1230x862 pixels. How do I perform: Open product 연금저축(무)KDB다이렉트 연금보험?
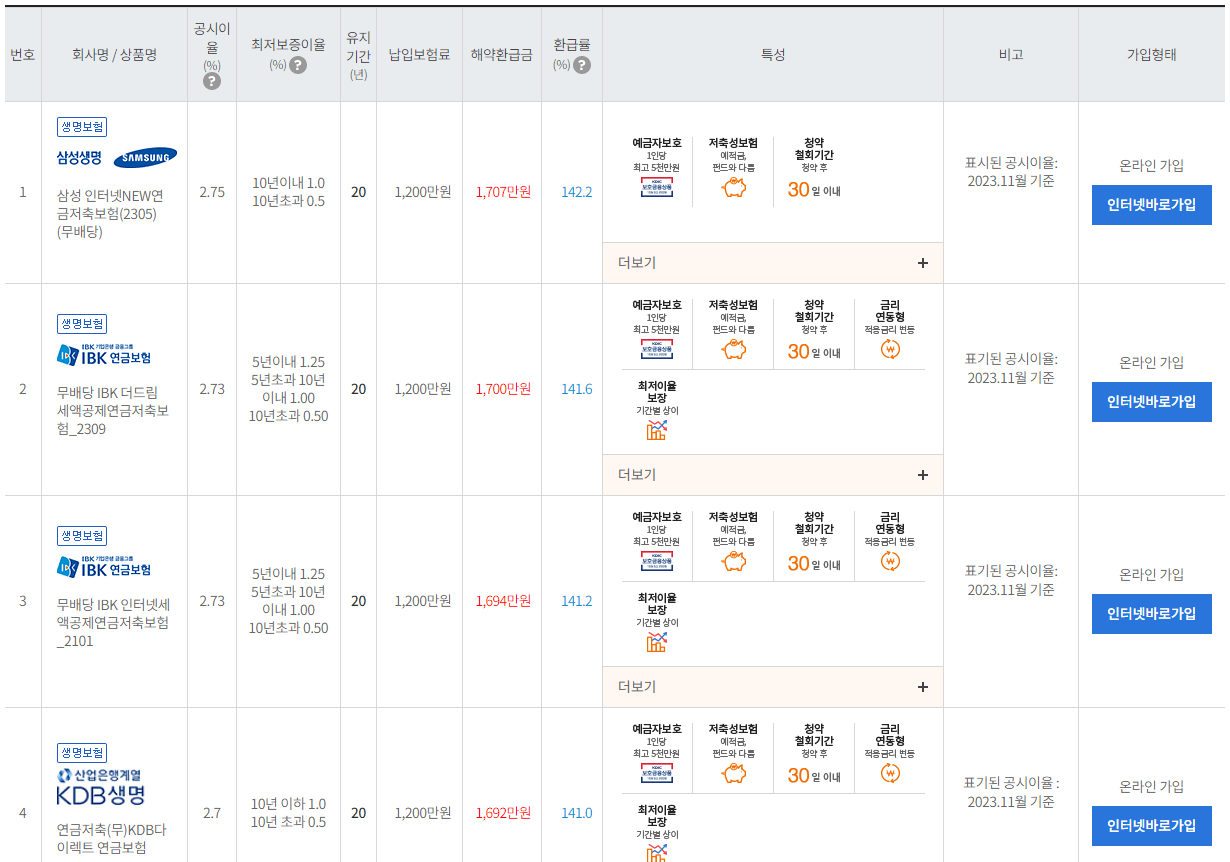click(112, 839)
